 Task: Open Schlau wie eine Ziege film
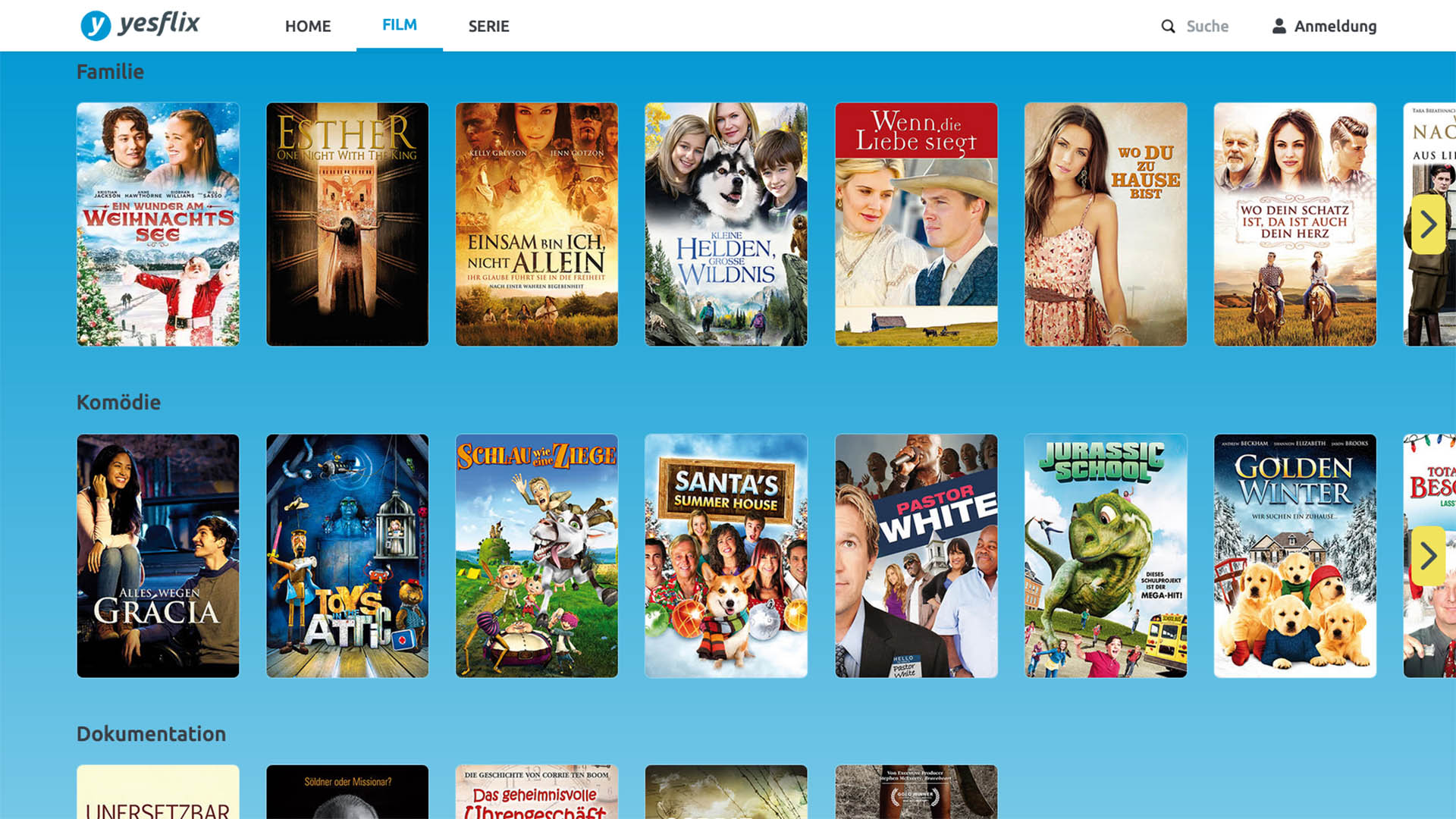pyautogui.click(x=537, y=556)
